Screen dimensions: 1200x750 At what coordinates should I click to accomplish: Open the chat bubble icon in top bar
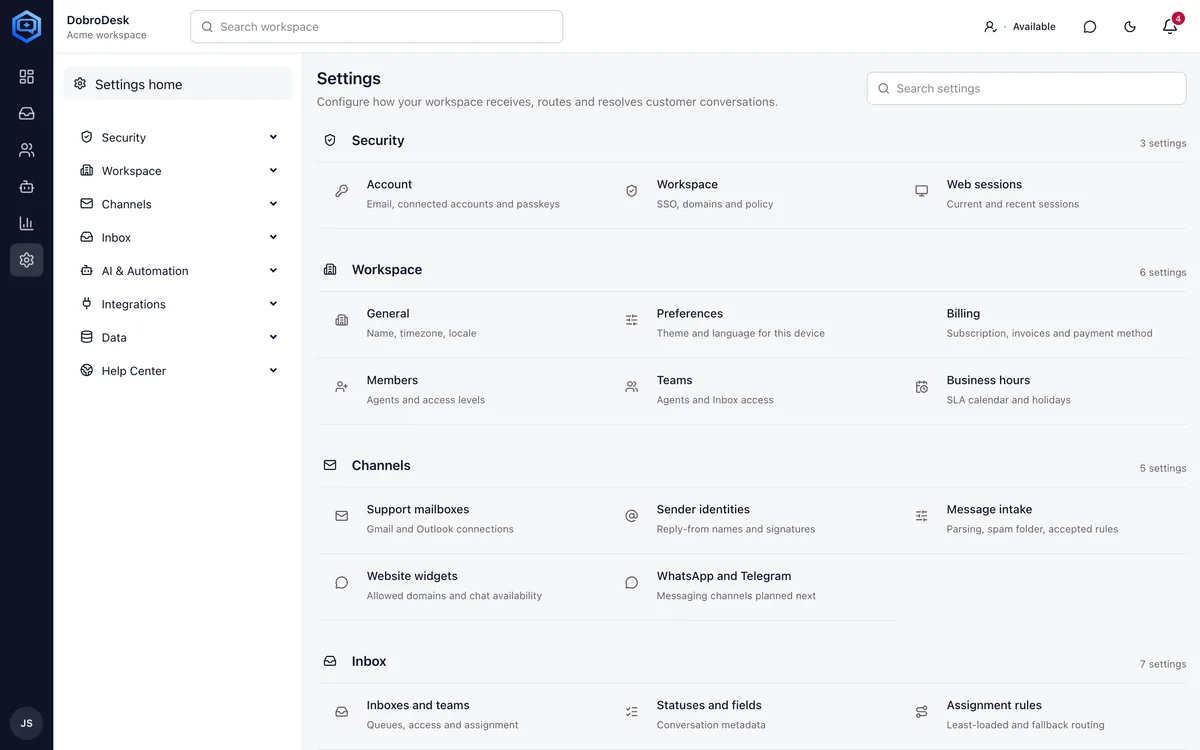pos(1090,27)
